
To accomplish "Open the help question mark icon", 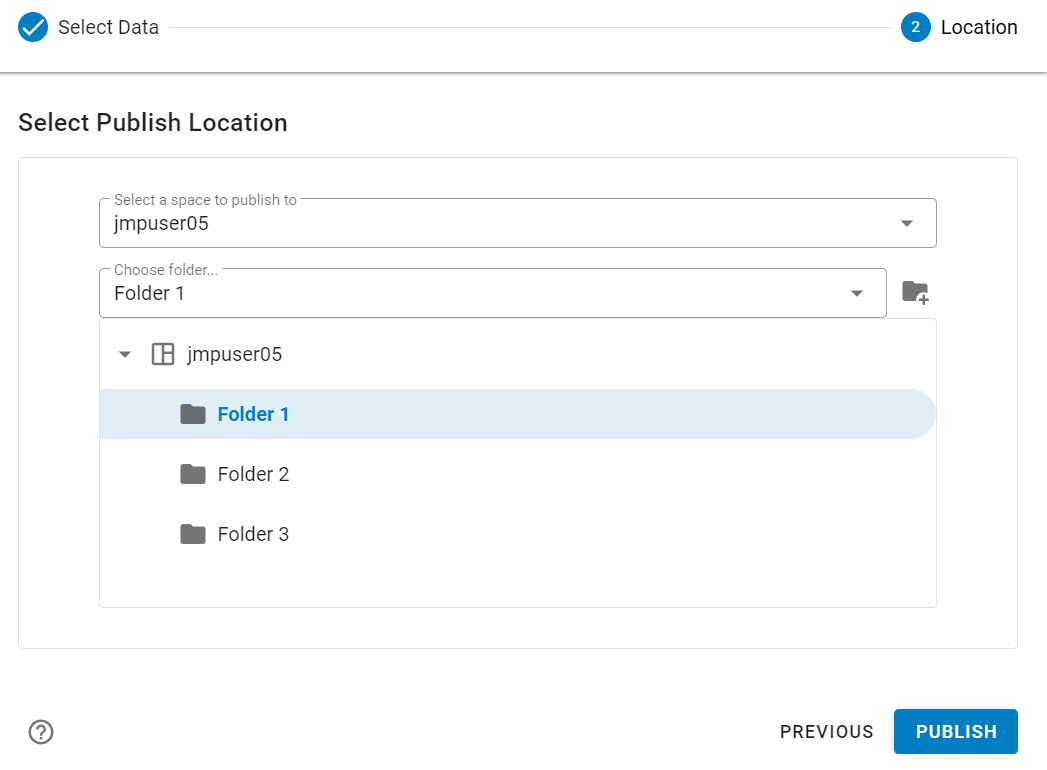I will point(41,732).
